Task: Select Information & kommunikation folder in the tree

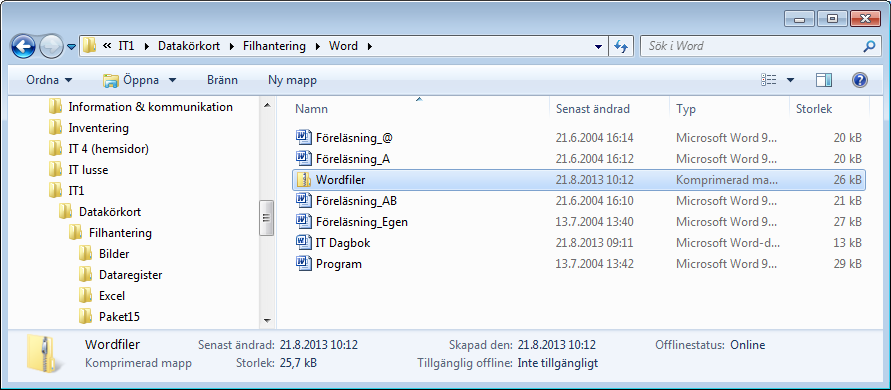Action: (x=151, y=107)
